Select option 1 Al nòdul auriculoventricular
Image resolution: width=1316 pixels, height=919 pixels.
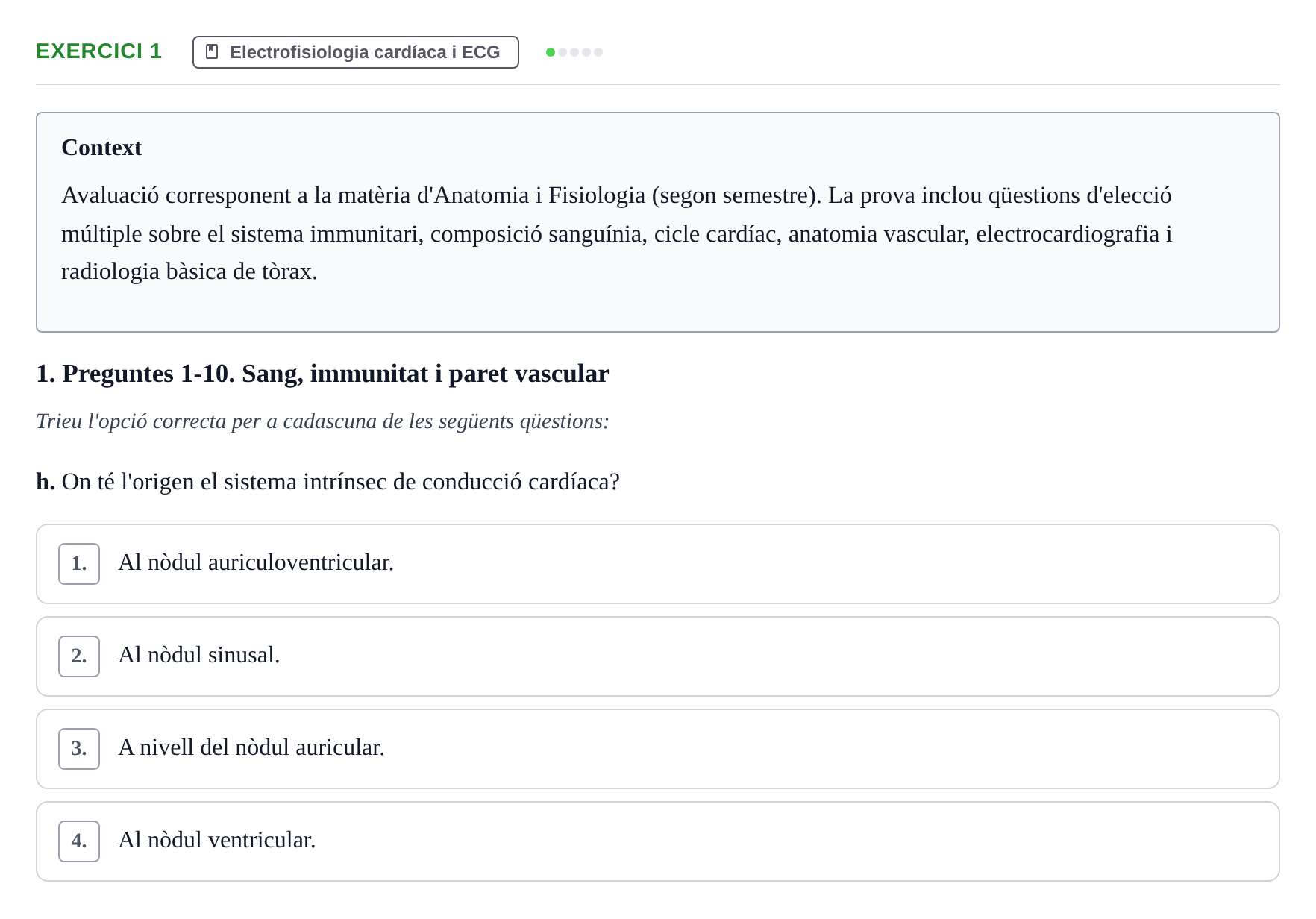(x=658, y=564)
